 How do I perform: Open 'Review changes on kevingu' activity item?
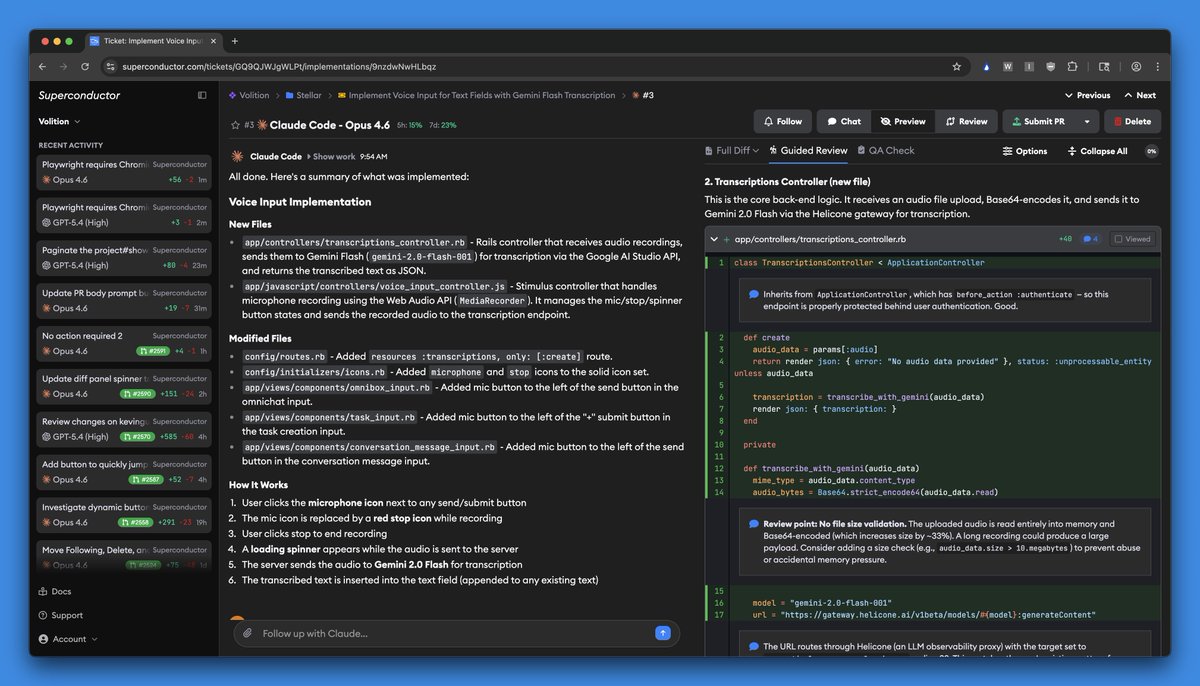click(124, 429)
